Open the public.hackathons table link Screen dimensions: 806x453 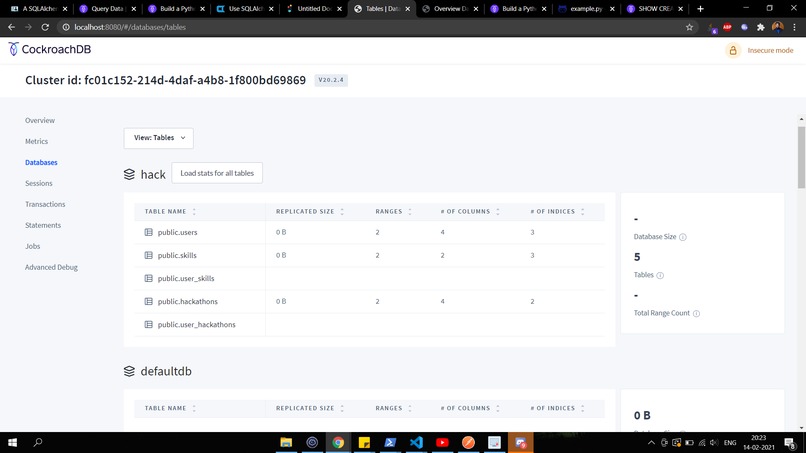188,302
